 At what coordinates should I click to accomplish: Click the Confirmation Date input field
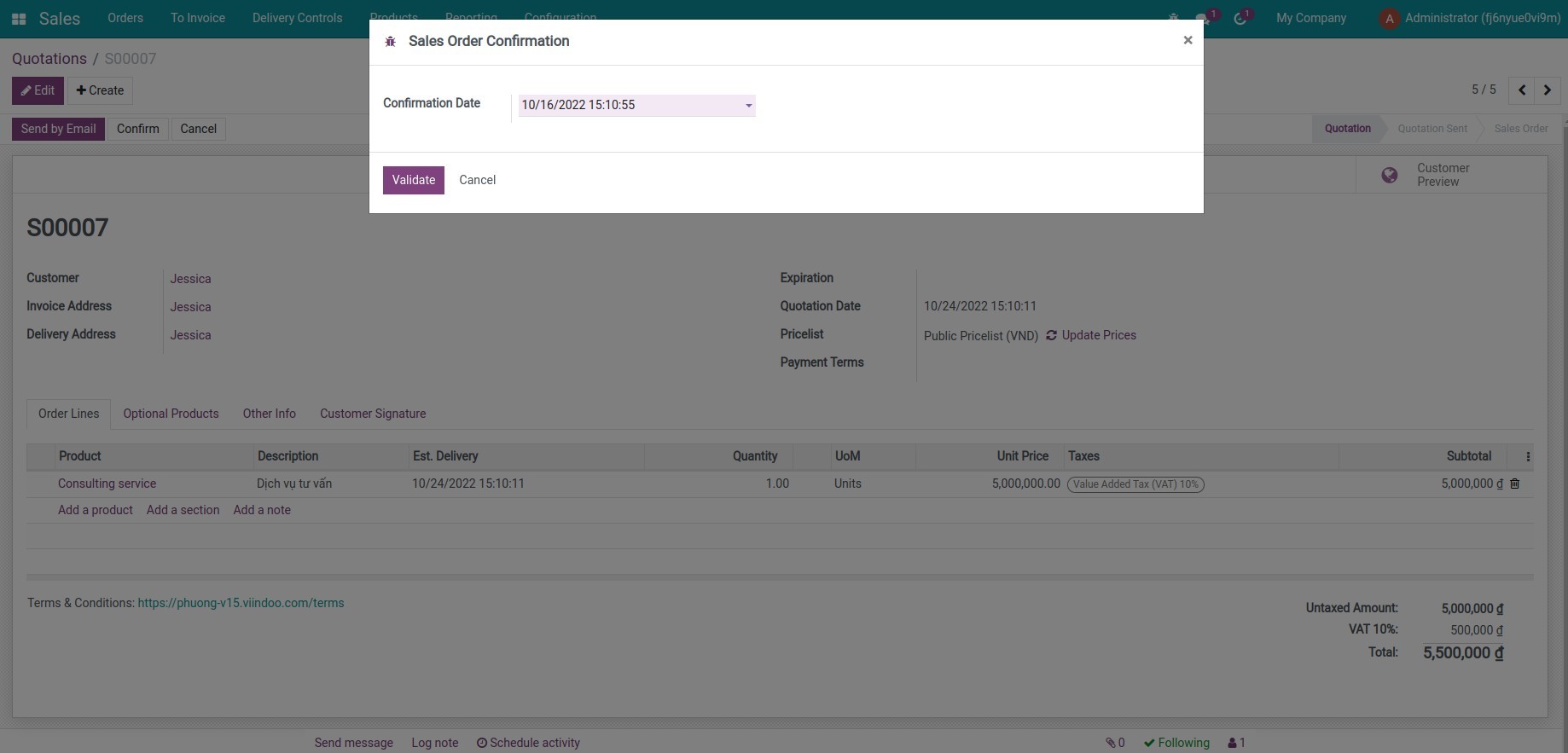(x=627, y=106)
